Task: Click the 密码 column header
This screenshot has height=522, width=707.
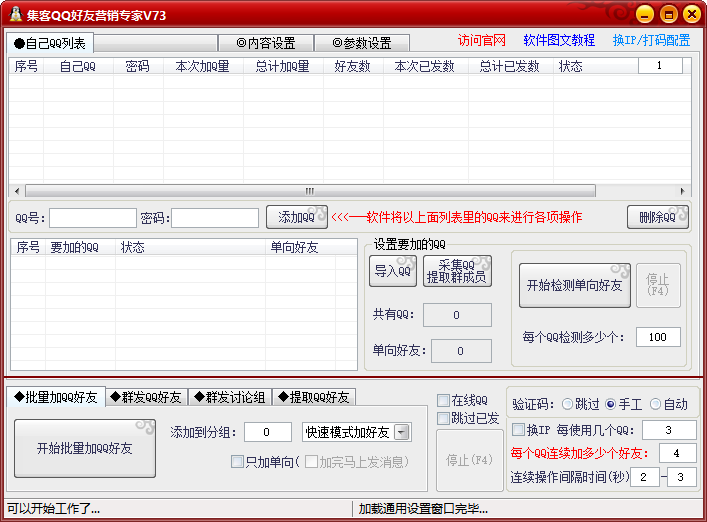Action: coord(138,66)
